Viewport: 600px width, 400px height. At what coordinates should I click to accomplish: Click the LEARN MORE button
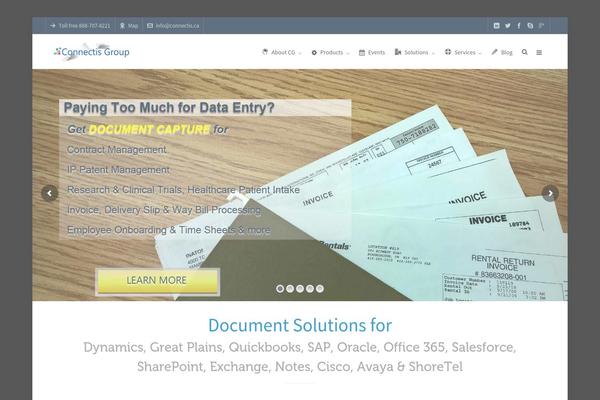coord(157,282)
